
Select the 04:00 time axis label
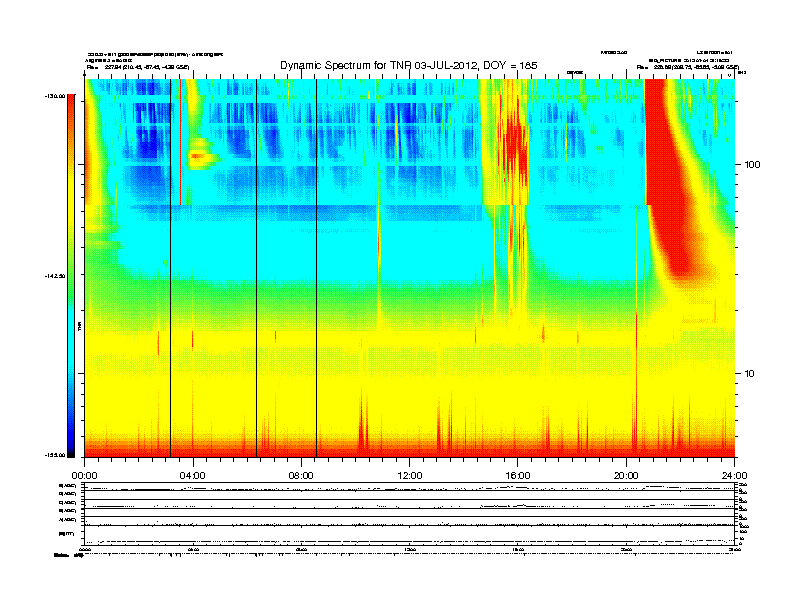pyautogui.click(x=193, y=476)
